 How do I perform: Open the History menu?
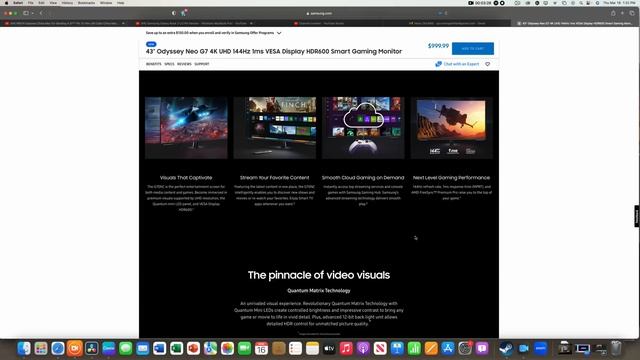(67, 3)
